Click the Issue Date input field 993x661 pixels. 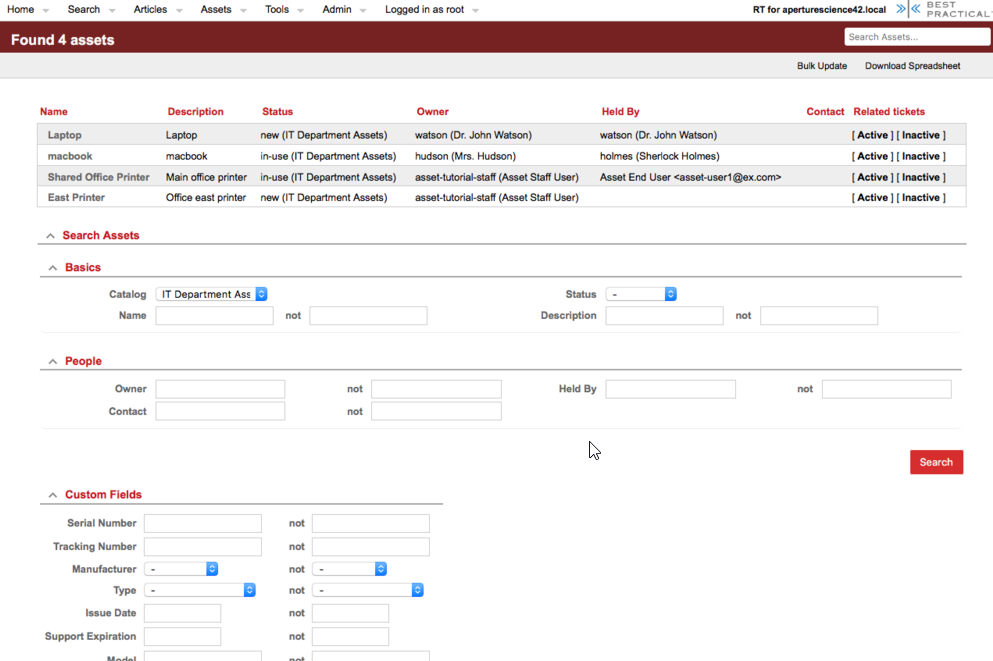coord(182,613)
